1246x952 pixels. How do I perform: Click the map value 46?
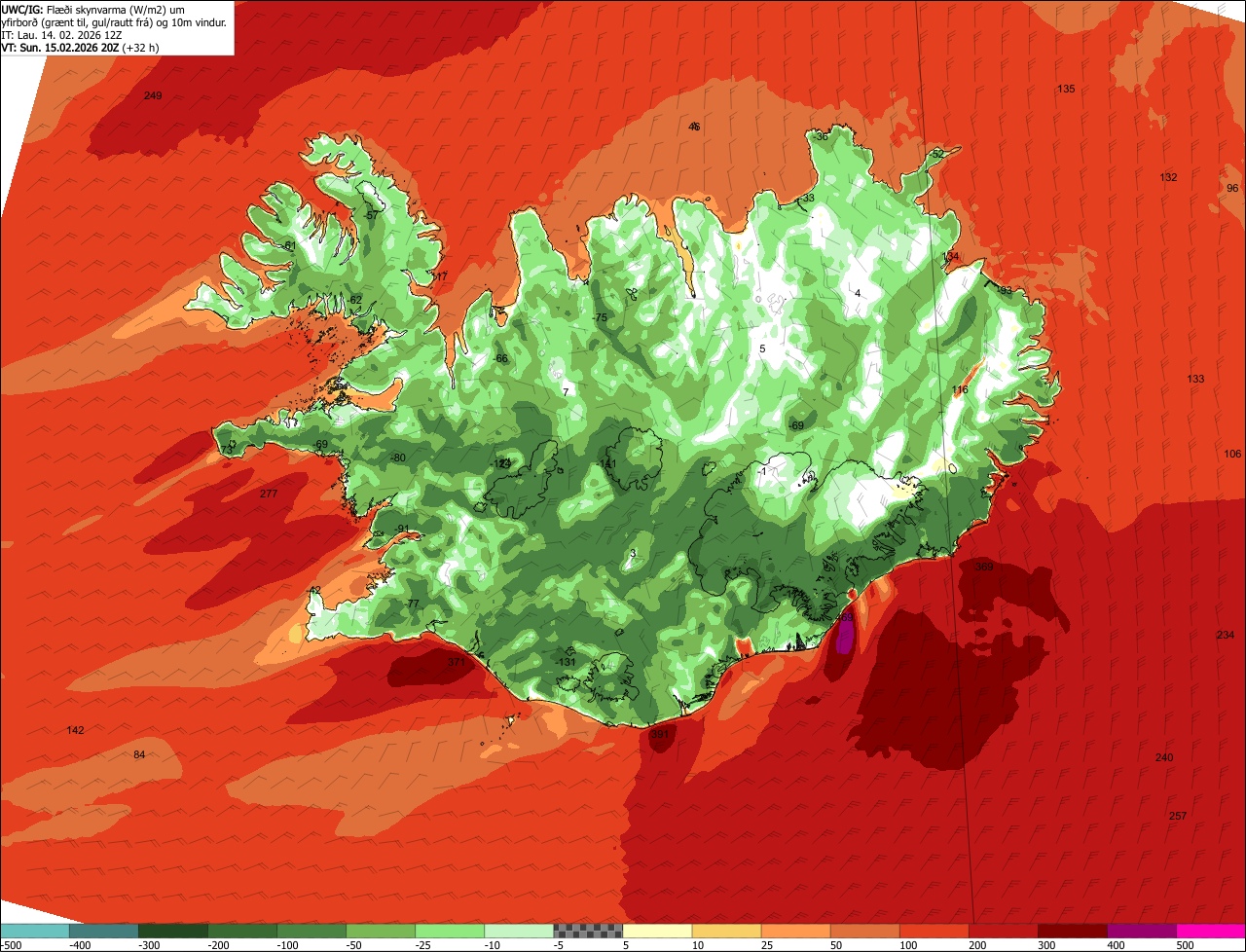click(694, 127)
